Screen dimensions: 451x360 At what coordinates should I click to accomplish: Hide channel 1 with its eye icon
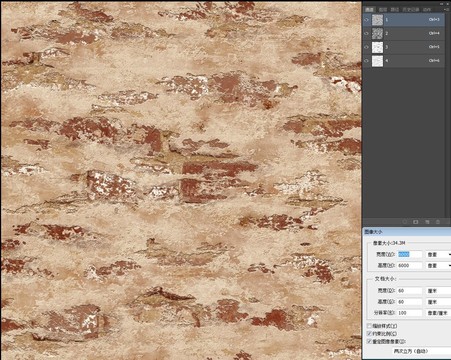point(366,20)
